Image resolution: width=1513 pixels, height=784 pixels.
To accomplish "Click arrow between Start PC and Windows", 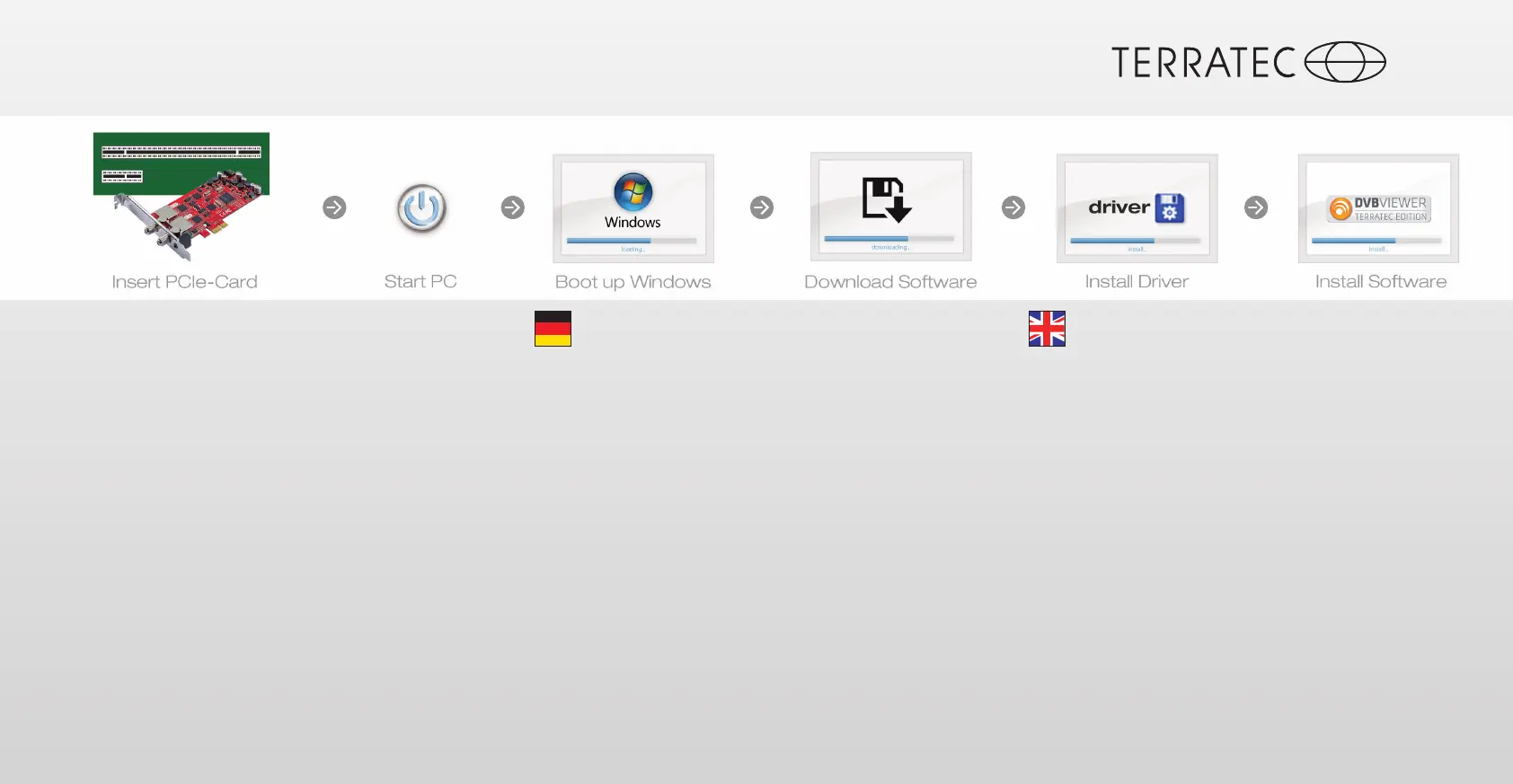I will point(513,207).
